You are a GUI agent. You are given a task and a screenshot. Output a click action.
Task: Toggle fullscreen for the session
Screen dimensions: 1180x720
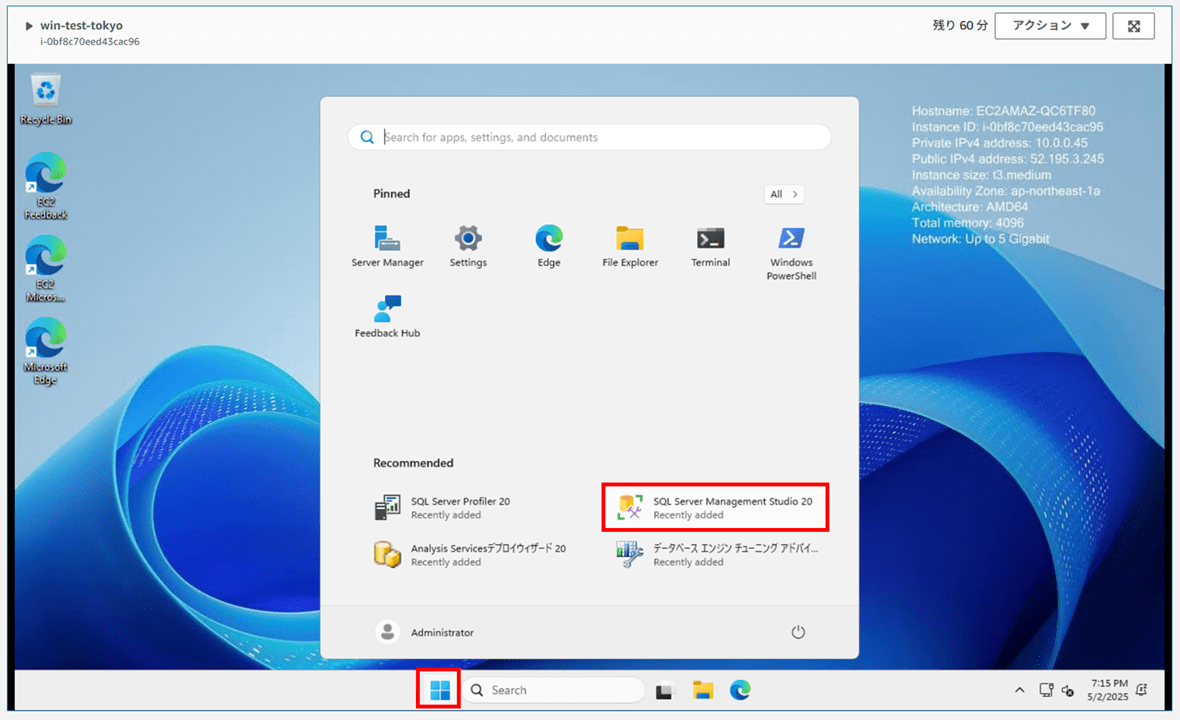[1133, 26]
